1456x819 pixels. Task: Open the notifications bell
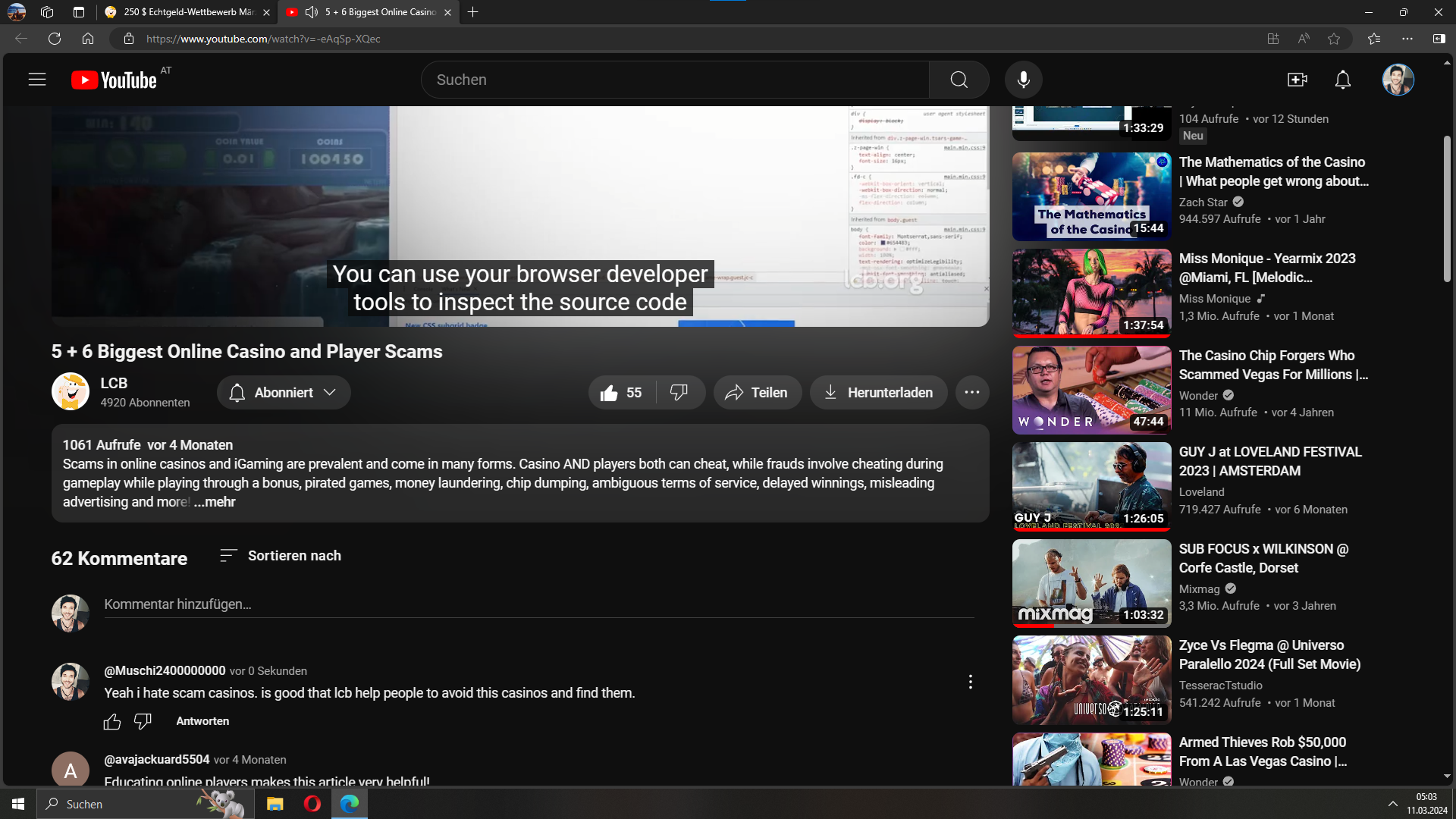click(x=1342, y=80)
